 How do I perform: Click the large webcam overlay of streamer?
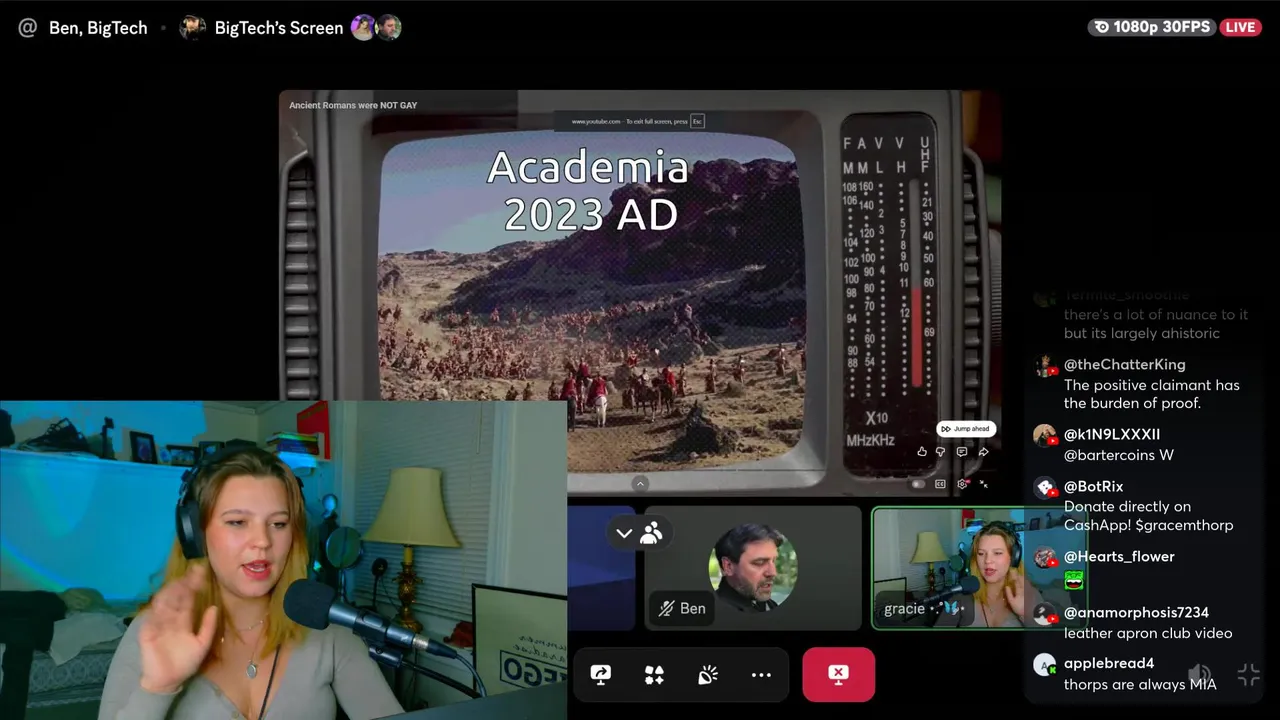pyautogui.click(x=283, y=560)
